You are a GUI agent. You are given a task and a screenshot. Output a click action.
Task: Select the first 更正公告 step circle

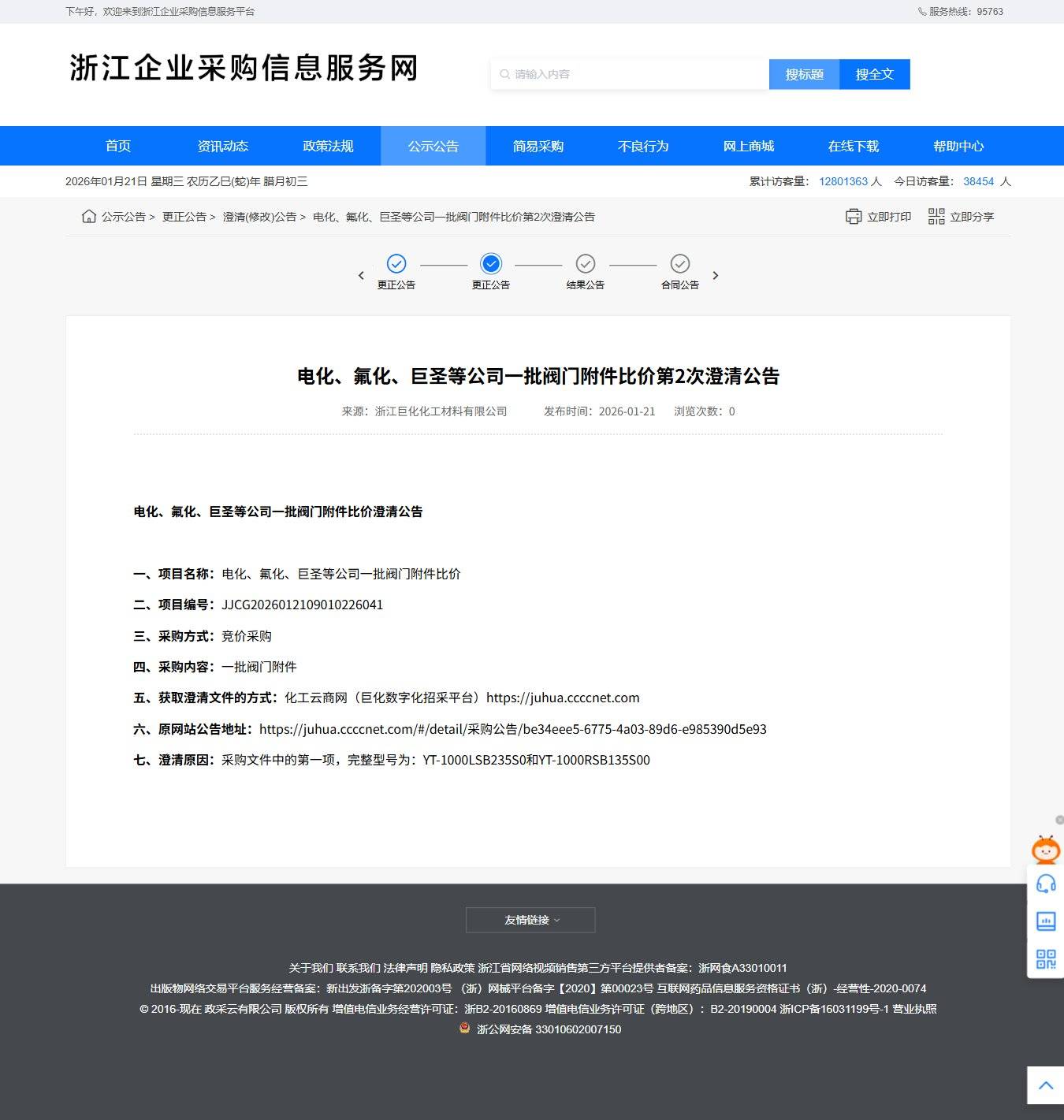click(x=396, y=263)
